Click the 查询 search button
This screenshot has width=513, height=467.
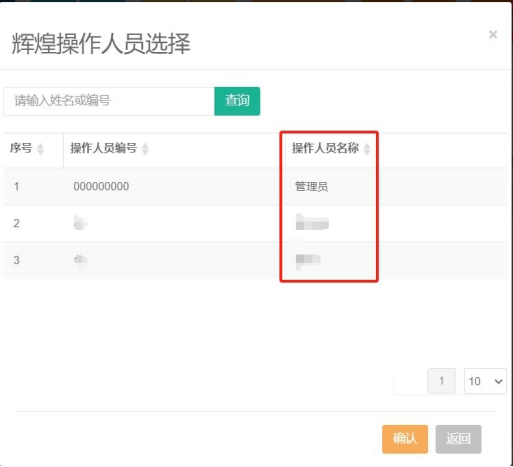pyautogui.click(x=237, y=101)
